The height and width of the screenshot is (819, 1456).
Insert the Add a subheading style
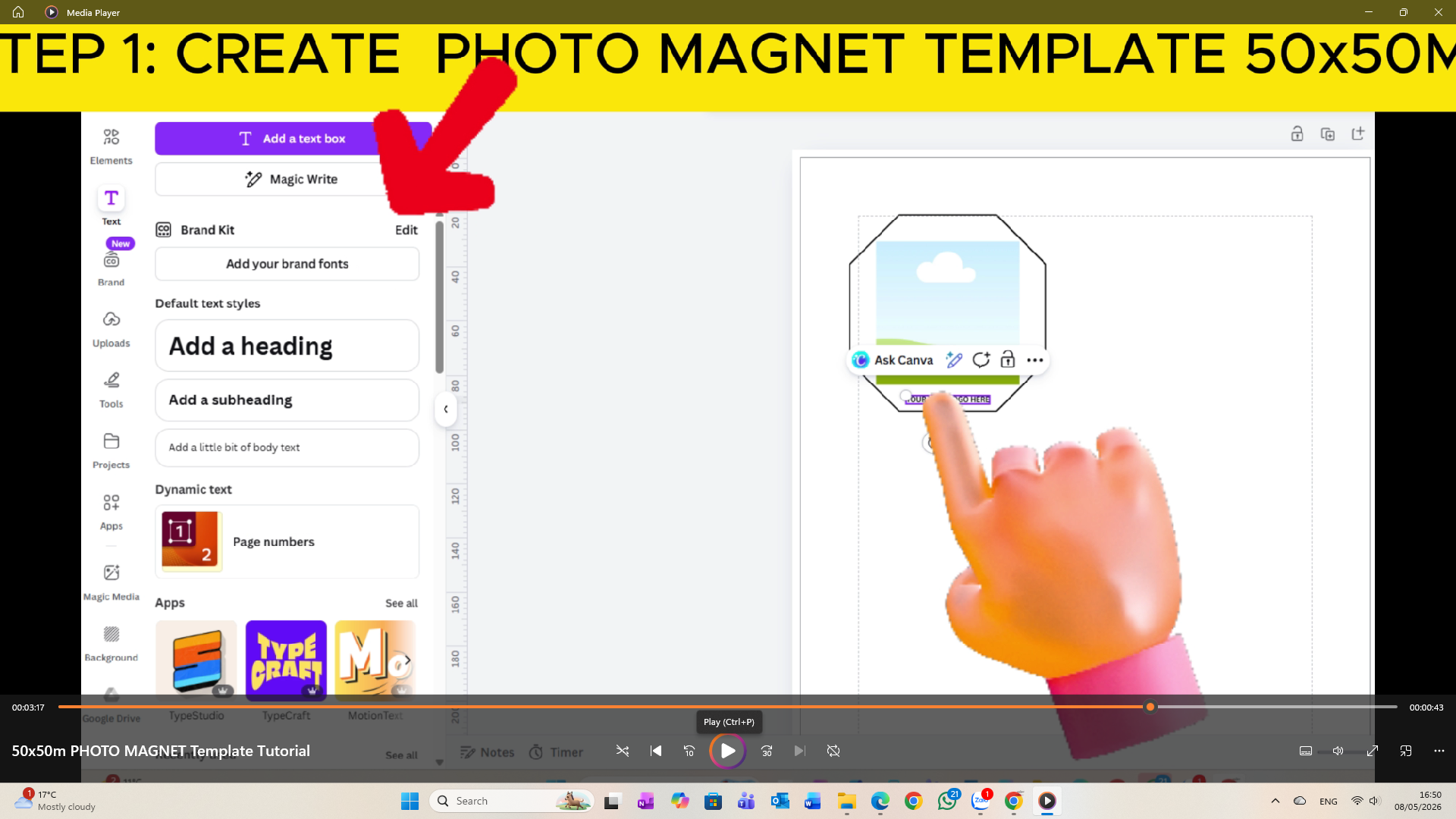point(287,400)
